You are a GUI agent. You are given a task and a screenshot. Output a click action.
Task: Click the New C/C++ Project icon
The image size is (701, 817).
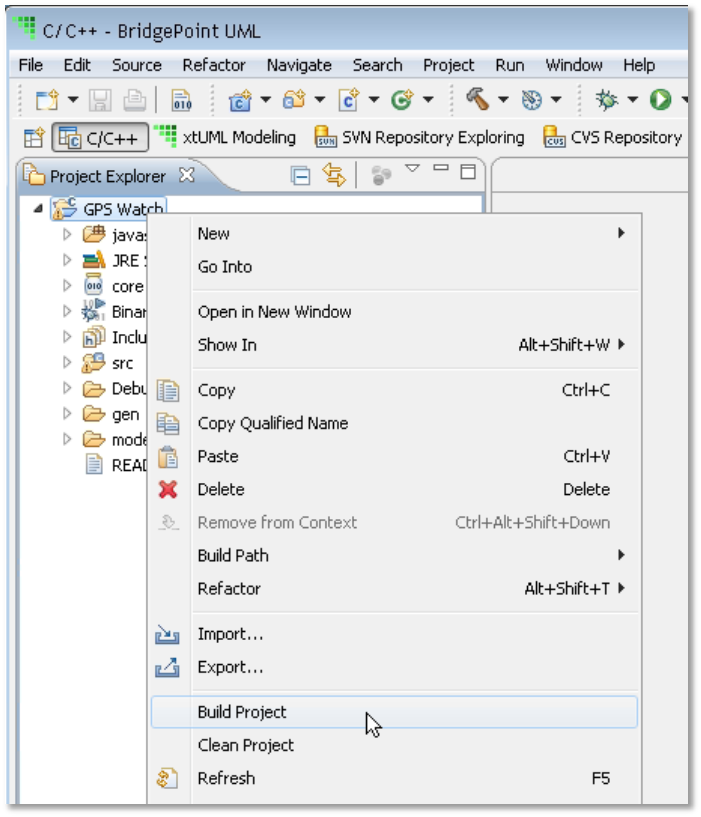point(240,100)
